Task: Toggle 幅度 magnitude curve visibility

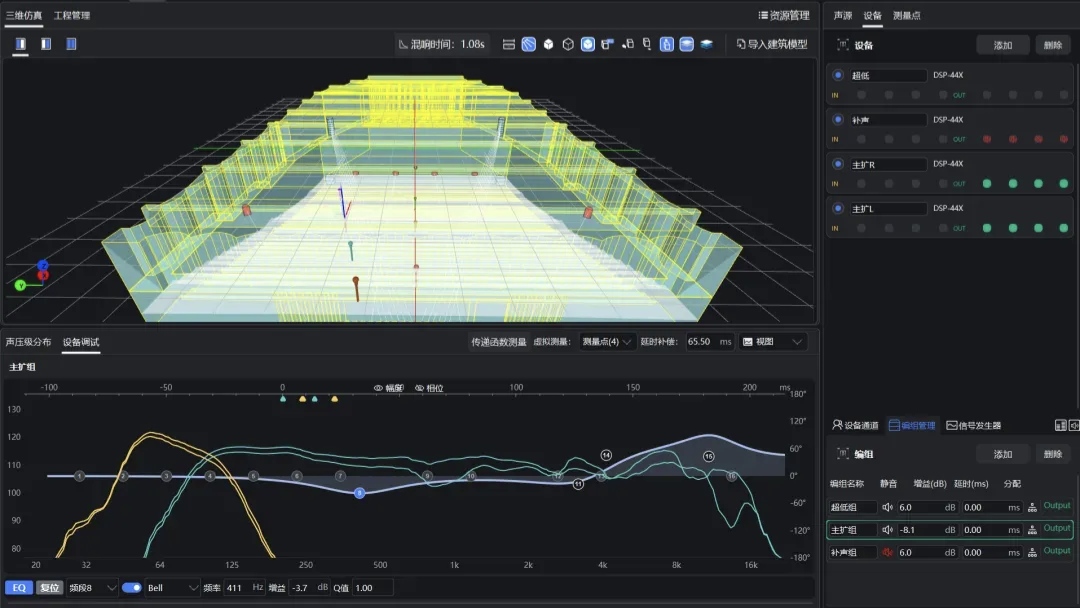Action: pos(388,388)
